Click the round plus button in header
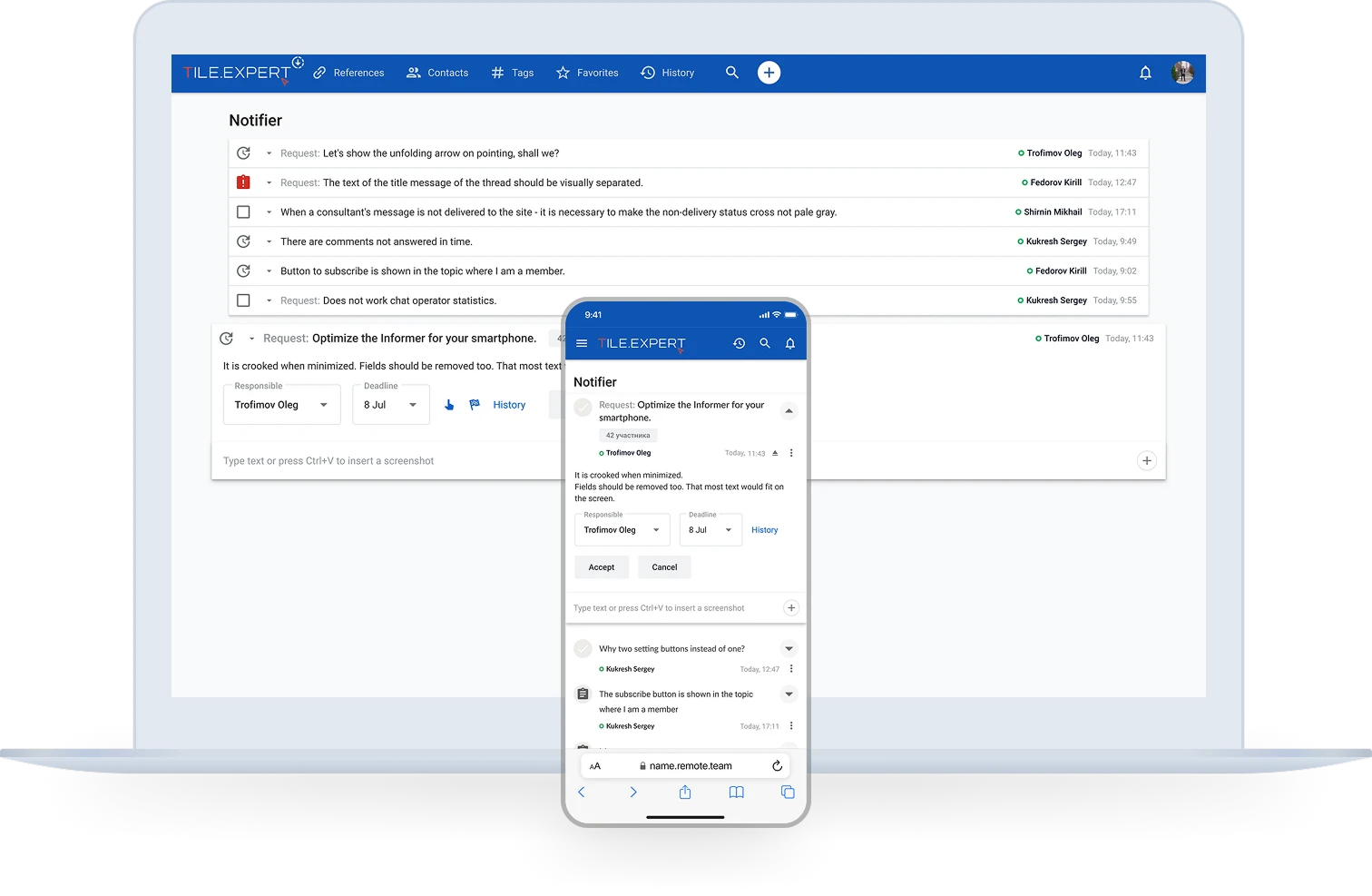 coord(769,73)
